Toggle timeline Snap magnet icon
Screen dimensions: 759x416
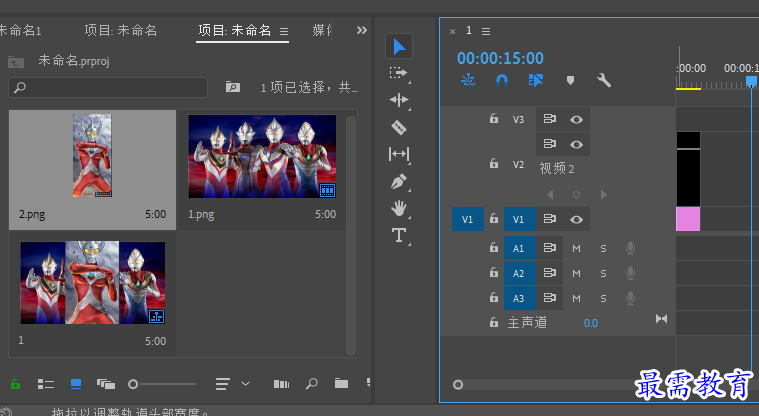502,80
